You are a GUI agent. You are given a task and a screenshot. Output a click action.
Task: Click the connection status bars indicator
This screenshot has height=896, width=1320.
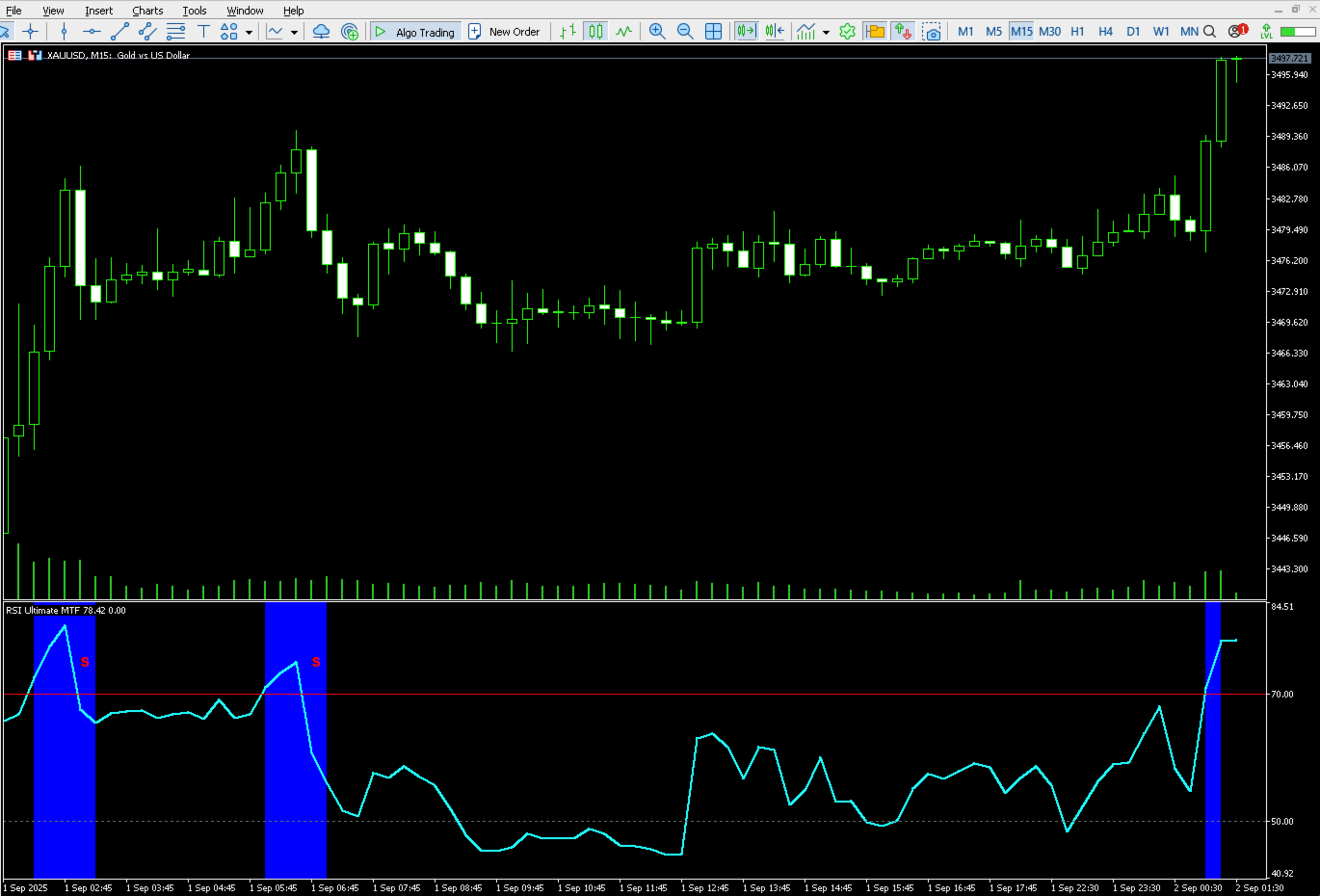[x=1296, y=32]
